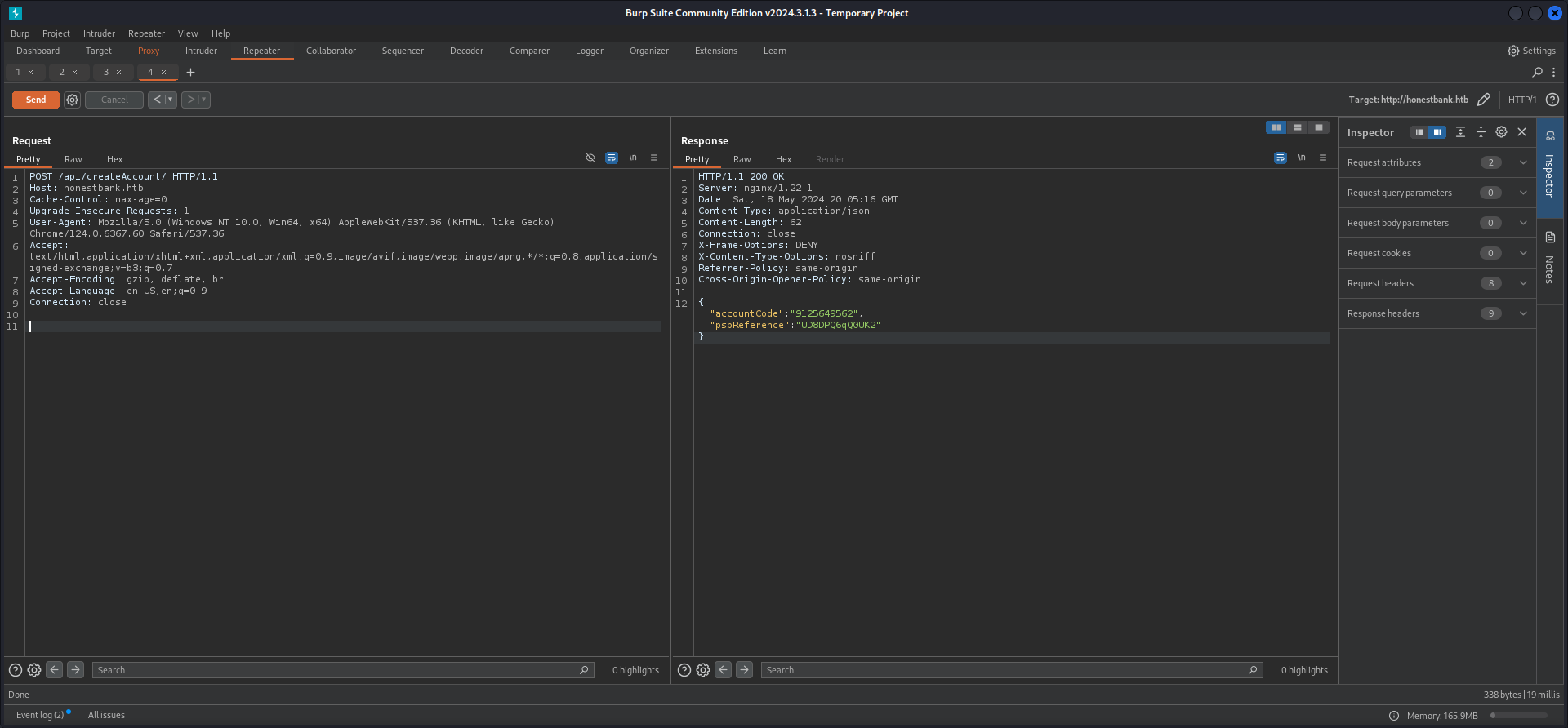1568x728 pixels.
Task: Go to the previous response search match
Action: pos(724,670)
